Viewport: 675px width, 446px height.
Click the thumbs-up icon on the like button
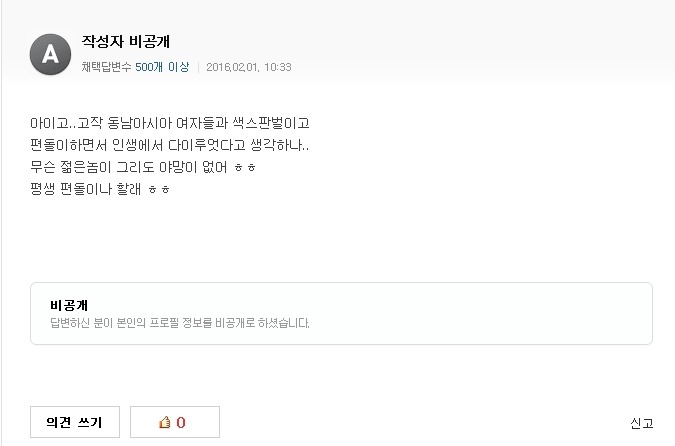(x=165, y=422)
